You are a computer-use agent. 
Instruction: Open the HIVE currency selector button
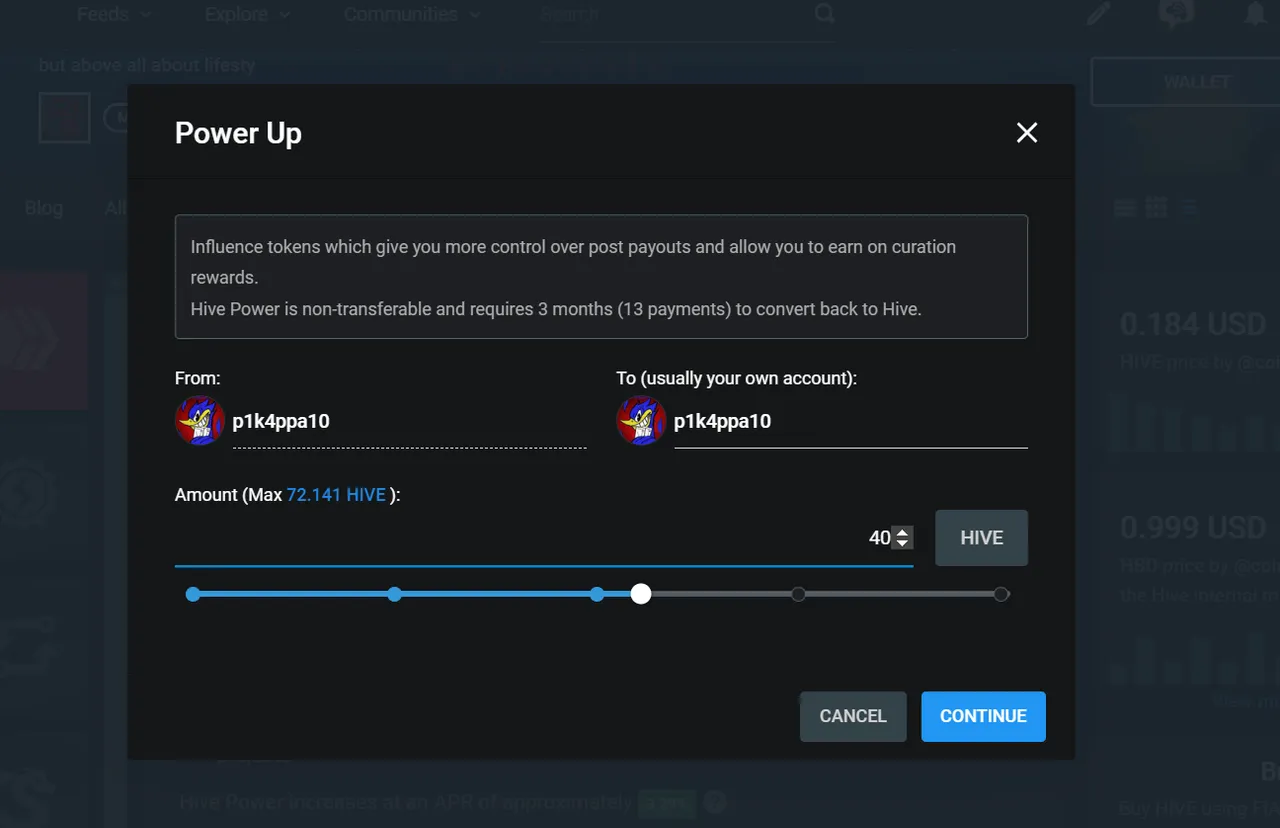click(981, 538)
